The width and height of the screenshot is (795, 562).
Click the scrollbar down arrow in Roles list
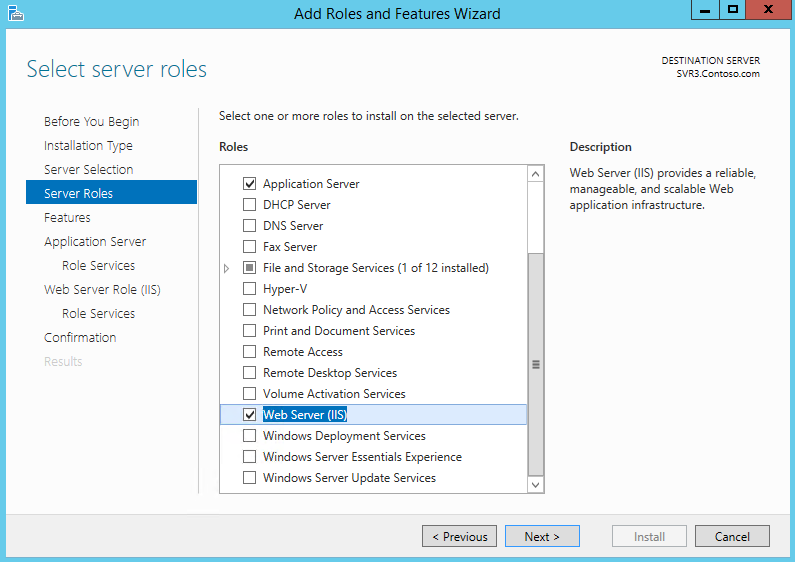[x=535, y=484]
